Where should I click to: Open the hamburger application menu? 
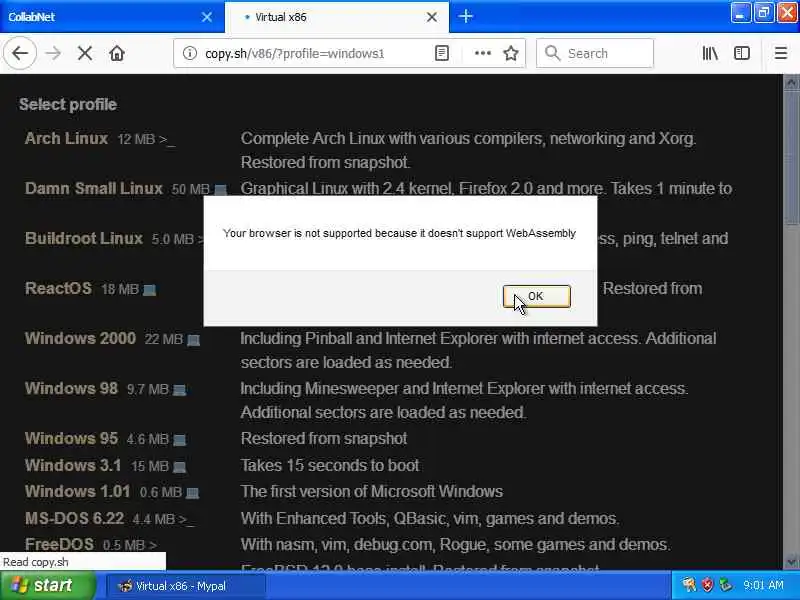click(x=781, y=53)
